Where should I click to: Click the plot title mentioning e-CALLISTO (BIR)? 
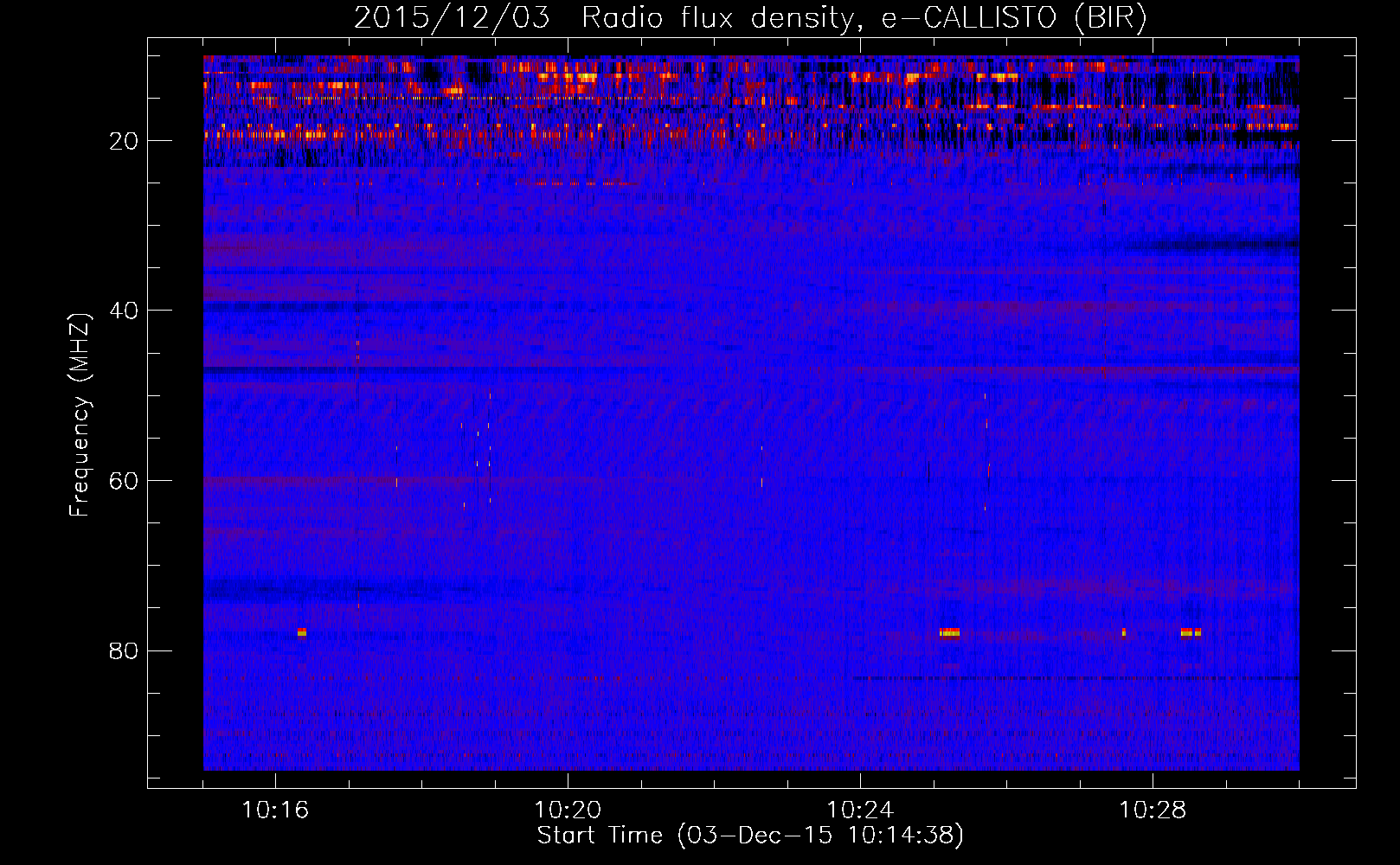750,17
